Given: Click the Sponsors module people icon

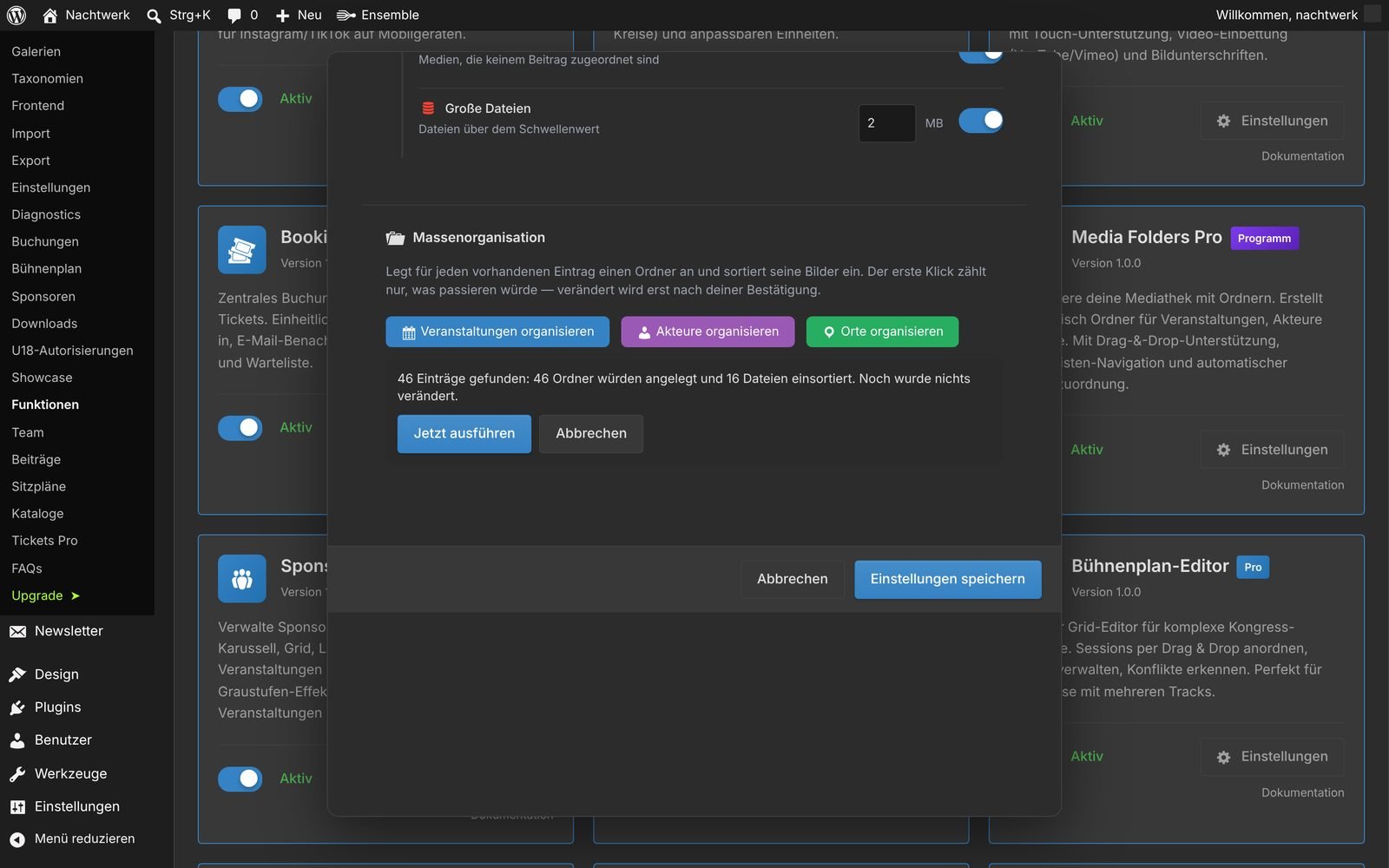Looking at the screenshot, I should click(x=242, y=579).
